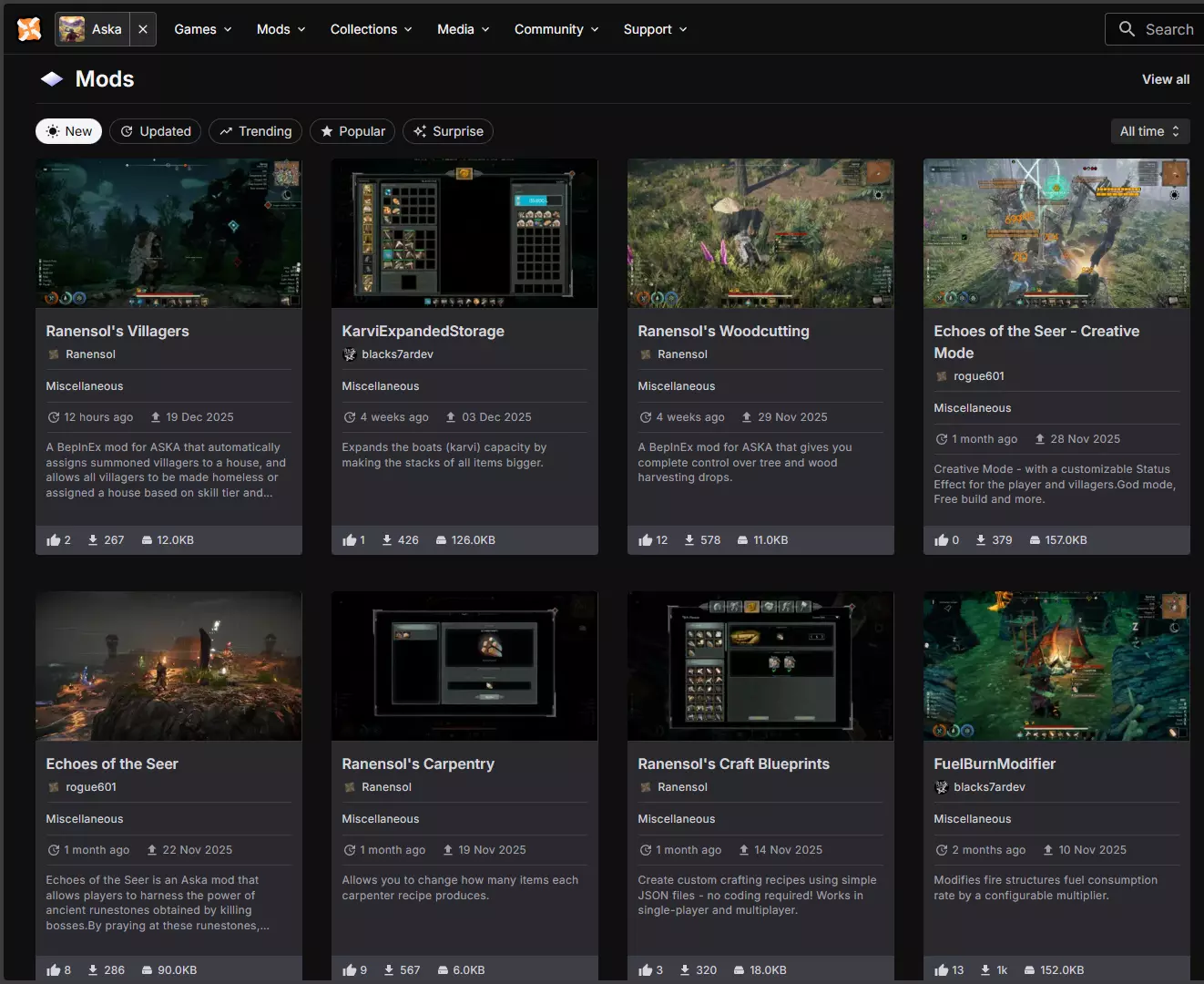
Task: Select the Popular filter chip
Action: coord(352,131)
